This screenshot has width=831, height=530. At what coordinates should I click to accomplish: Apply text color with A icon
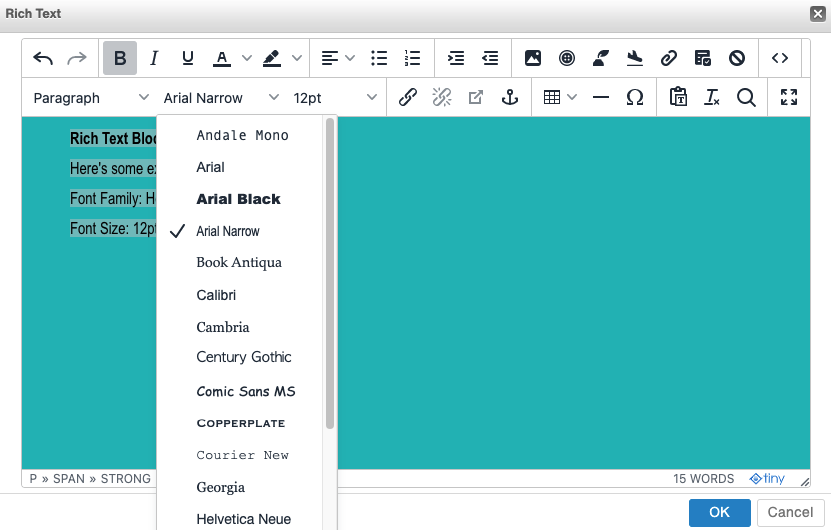pos(222,58)
